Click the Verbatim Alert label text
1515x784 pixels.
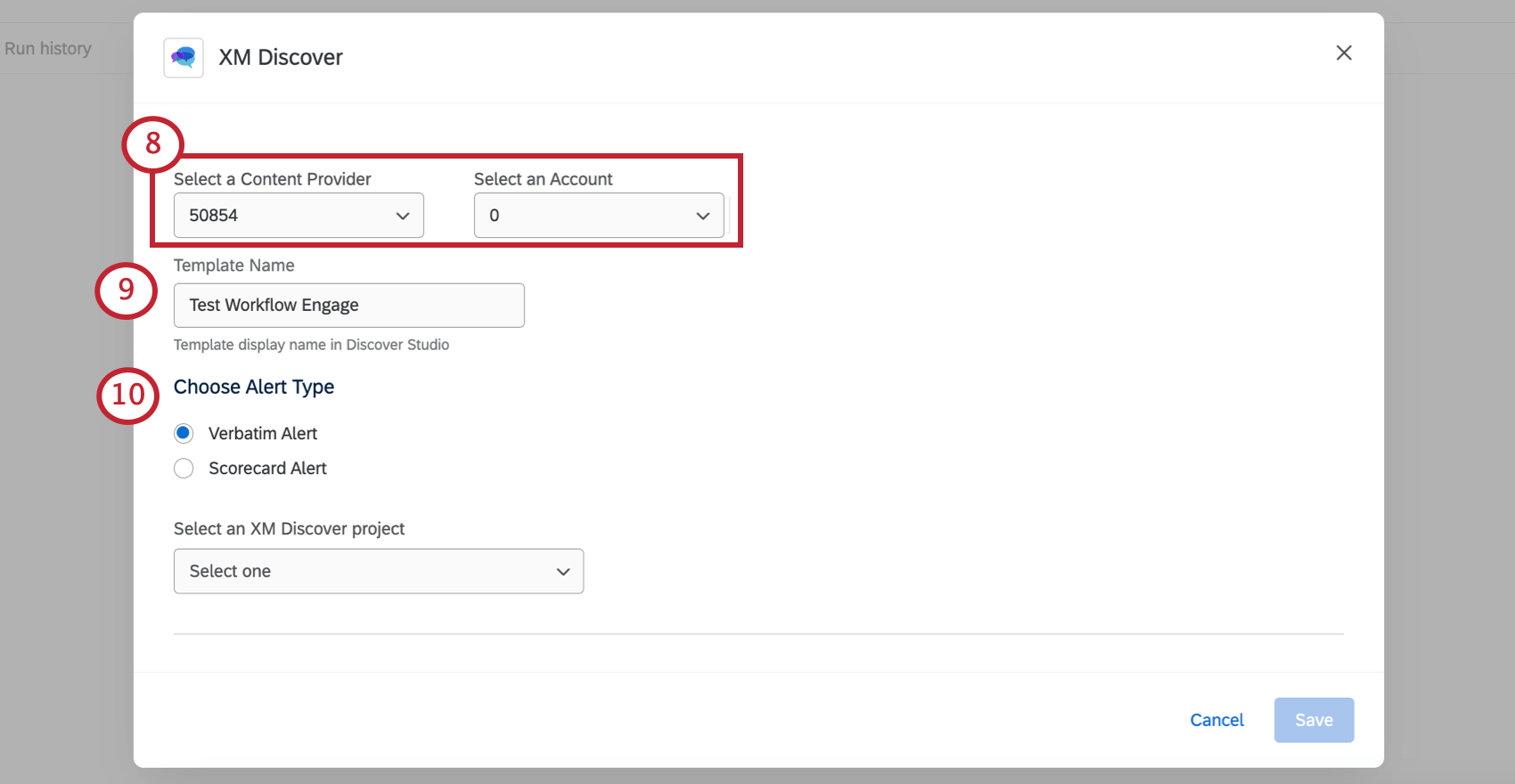coord(263,433)
